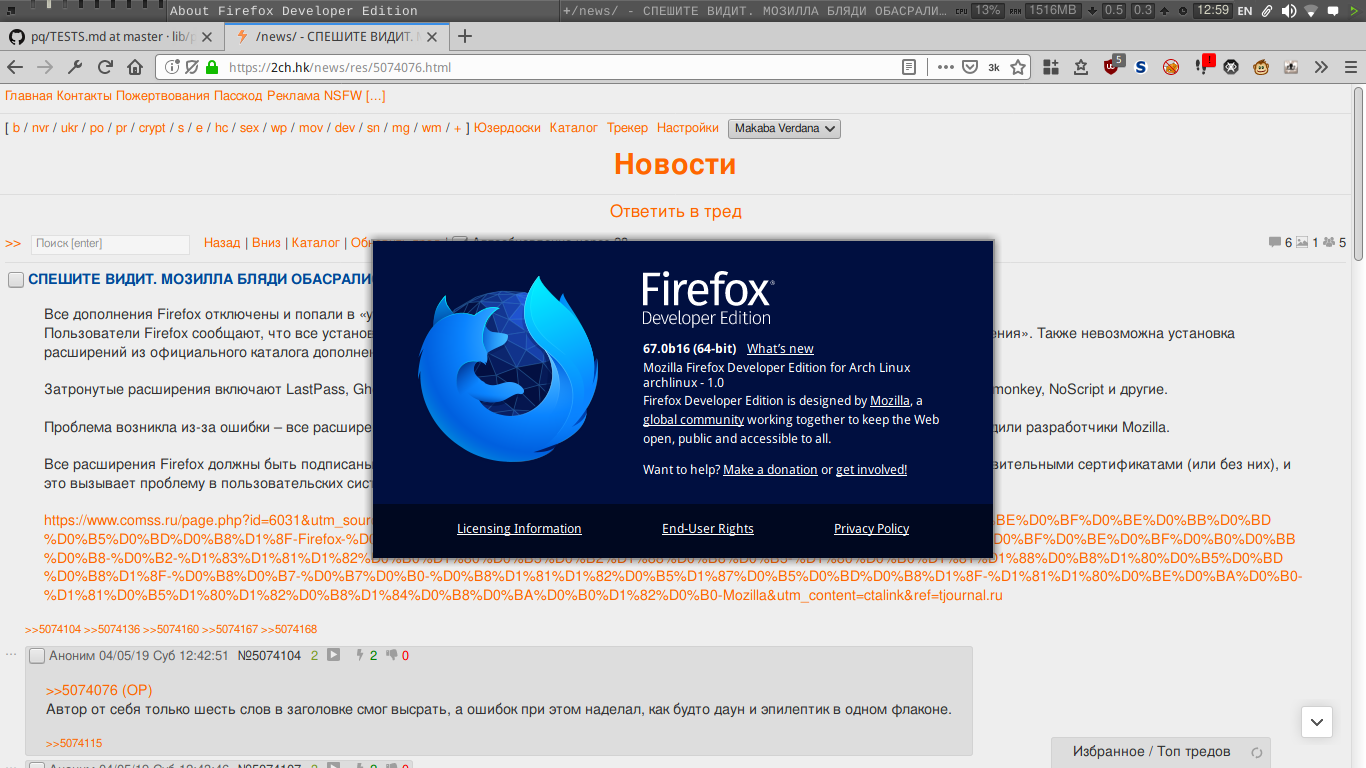
Task: Show site information icon in address bar
Action: click(171, 67)
